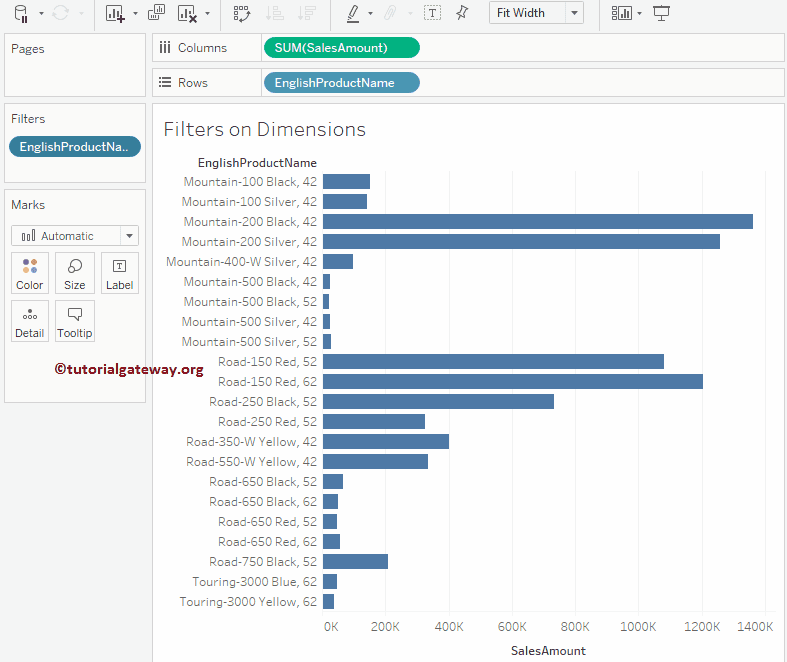Viewport: 787px width, 662px height.
Task: Click the Detail button in Marks card
Action: pyautogui.click(x=30, y=321)
